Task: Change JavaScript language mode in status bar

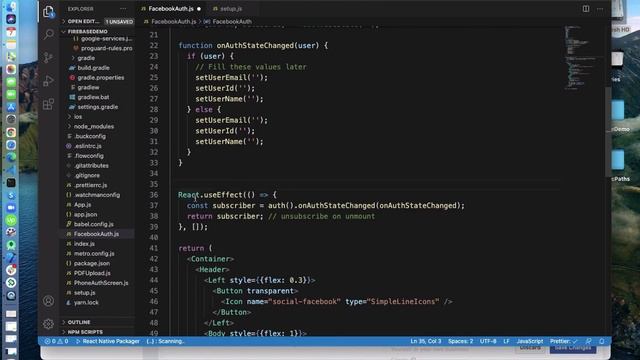Action: pyautogui.click(x=530, y=341)
